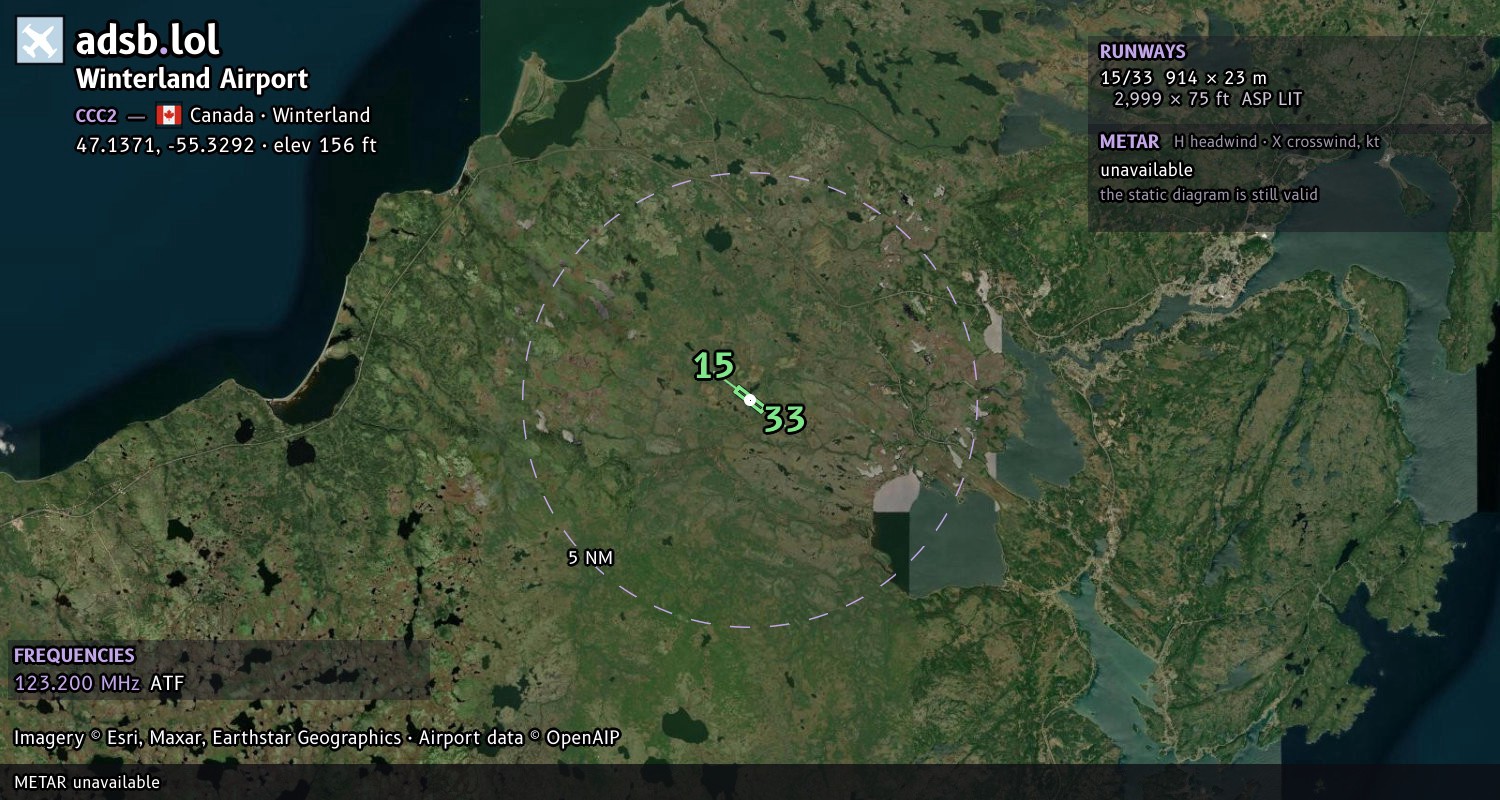1500x800 pixels.
Task: Click the imagery and OpenAIP attribution line
Action: pos(317,738)
